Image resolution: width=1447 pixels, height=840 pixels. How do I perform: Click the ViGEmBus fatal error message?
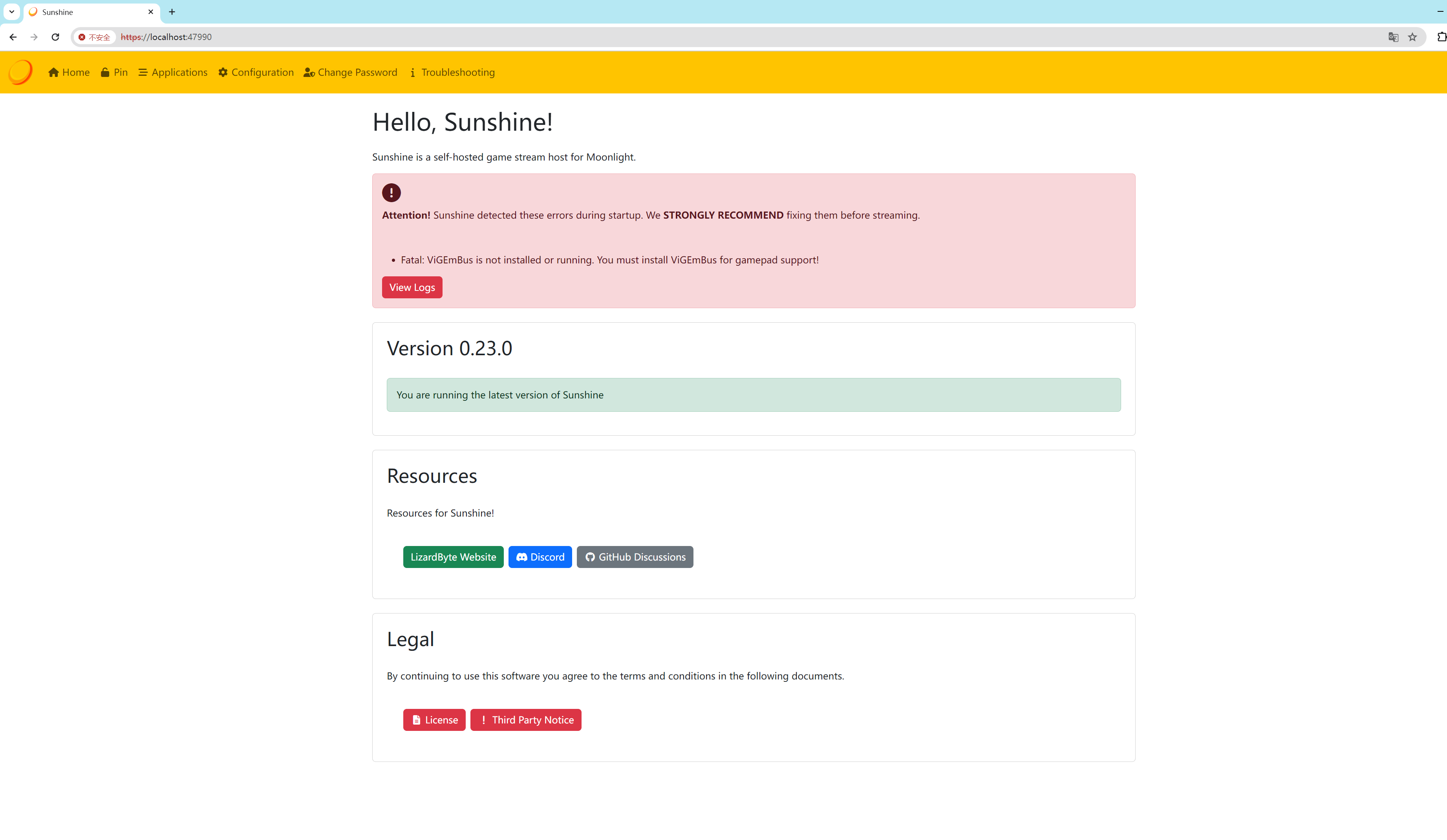click(610, 260)
